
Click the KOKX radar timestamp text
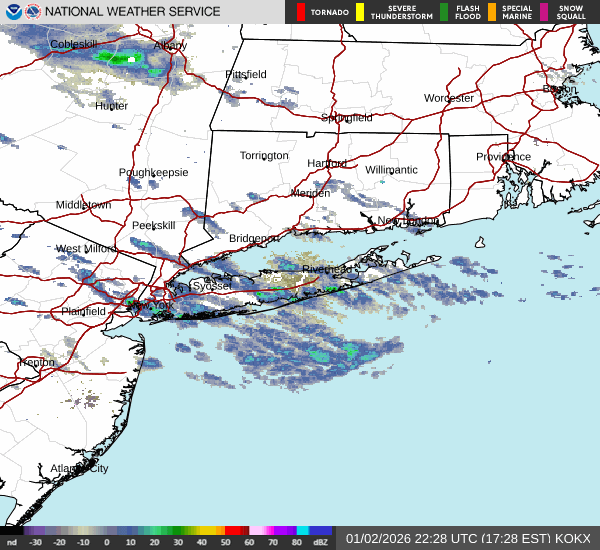coord(468,538)
